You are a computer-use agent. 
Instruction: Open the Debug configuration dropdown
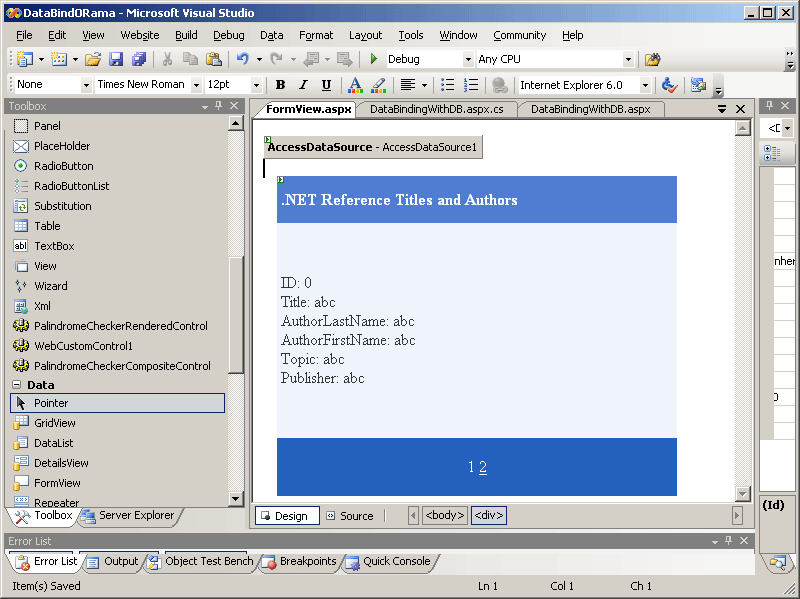click(467, 60)
